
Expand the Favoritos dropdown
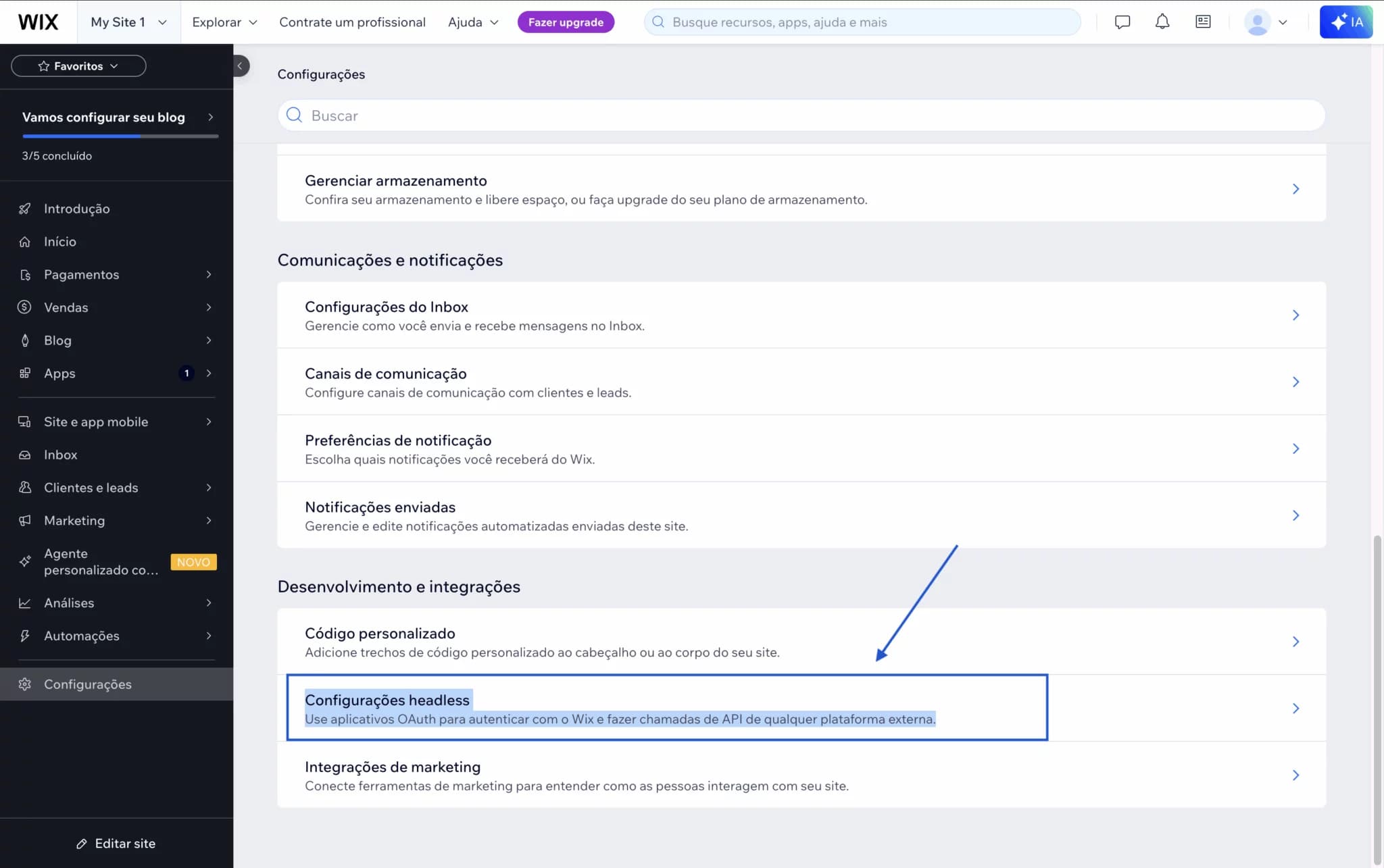pyautogui.click(x=78, y=66)
